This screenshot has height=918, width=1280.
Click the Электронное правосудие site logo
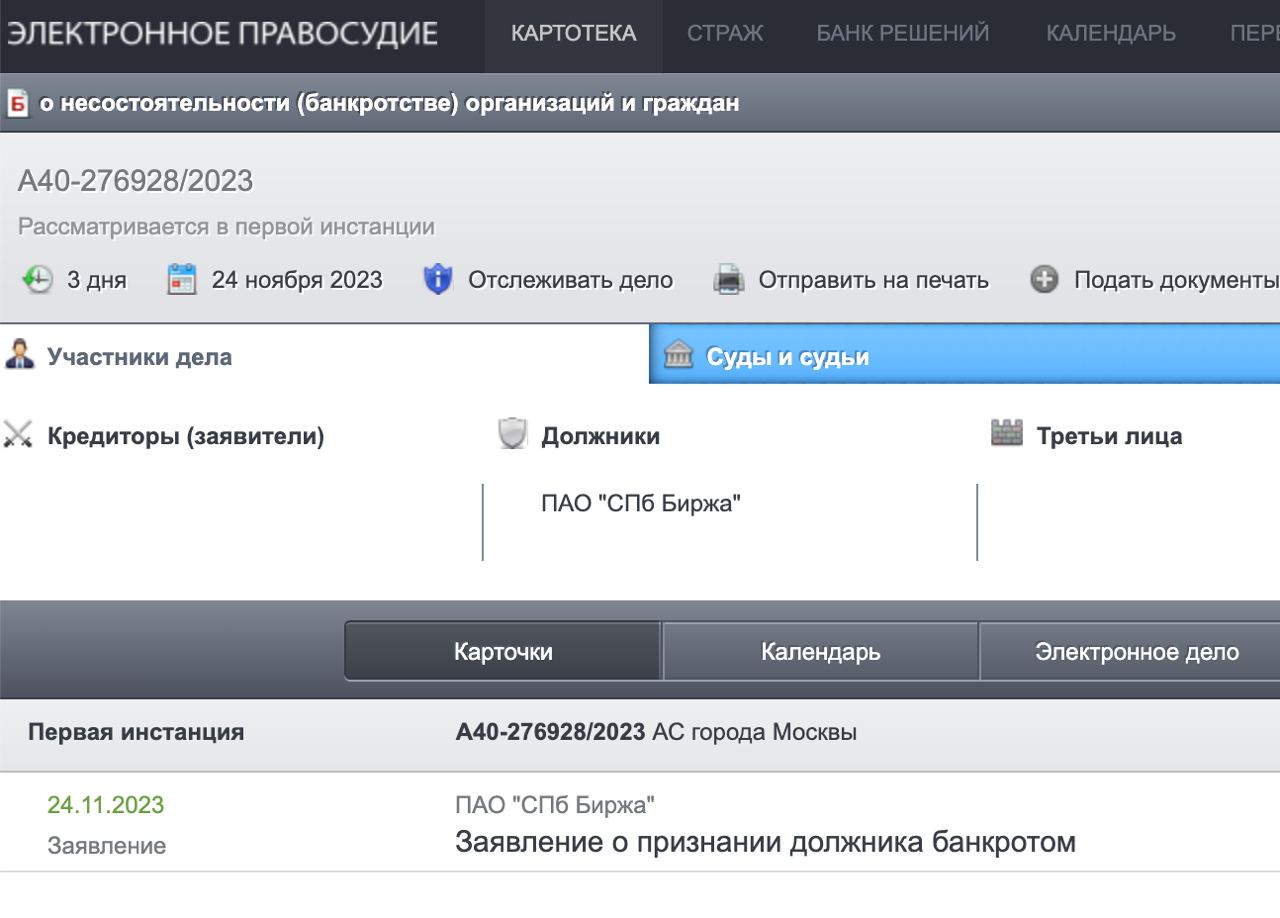[x=222, y=34]
